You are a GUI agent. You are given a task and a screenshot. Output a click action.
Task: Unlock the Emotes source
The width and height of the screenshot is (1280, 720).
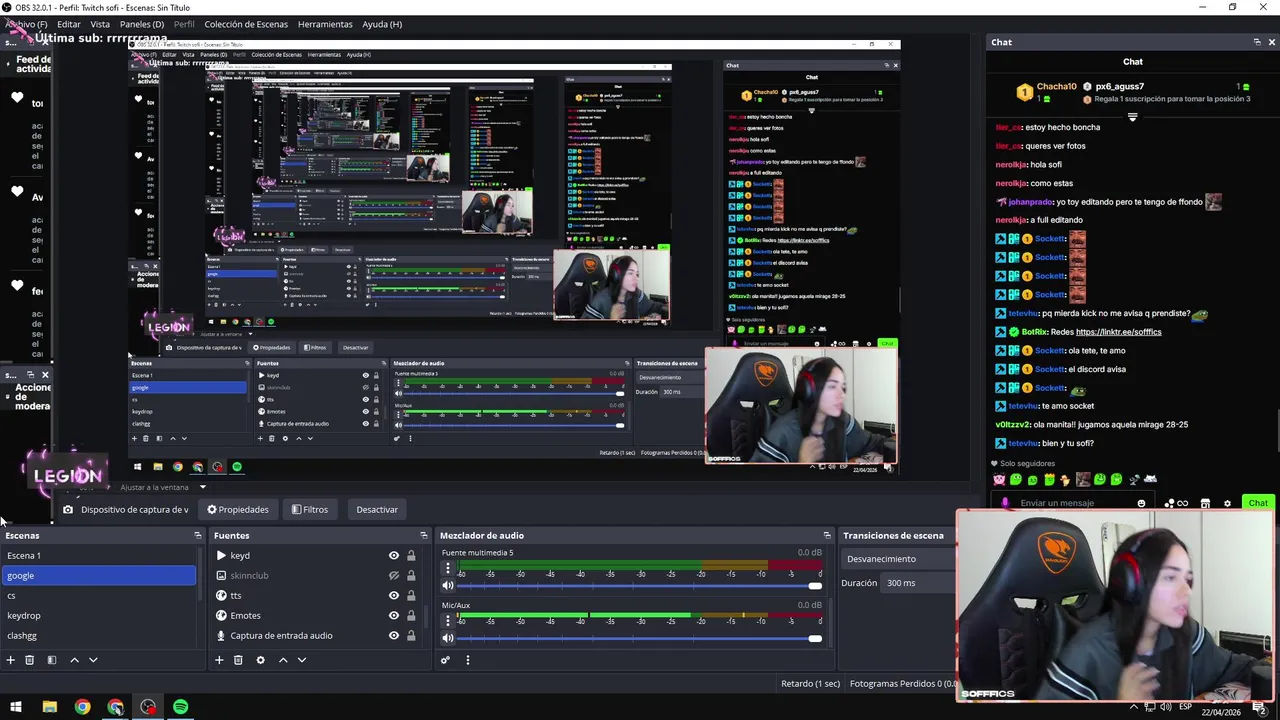click(410, 615)
